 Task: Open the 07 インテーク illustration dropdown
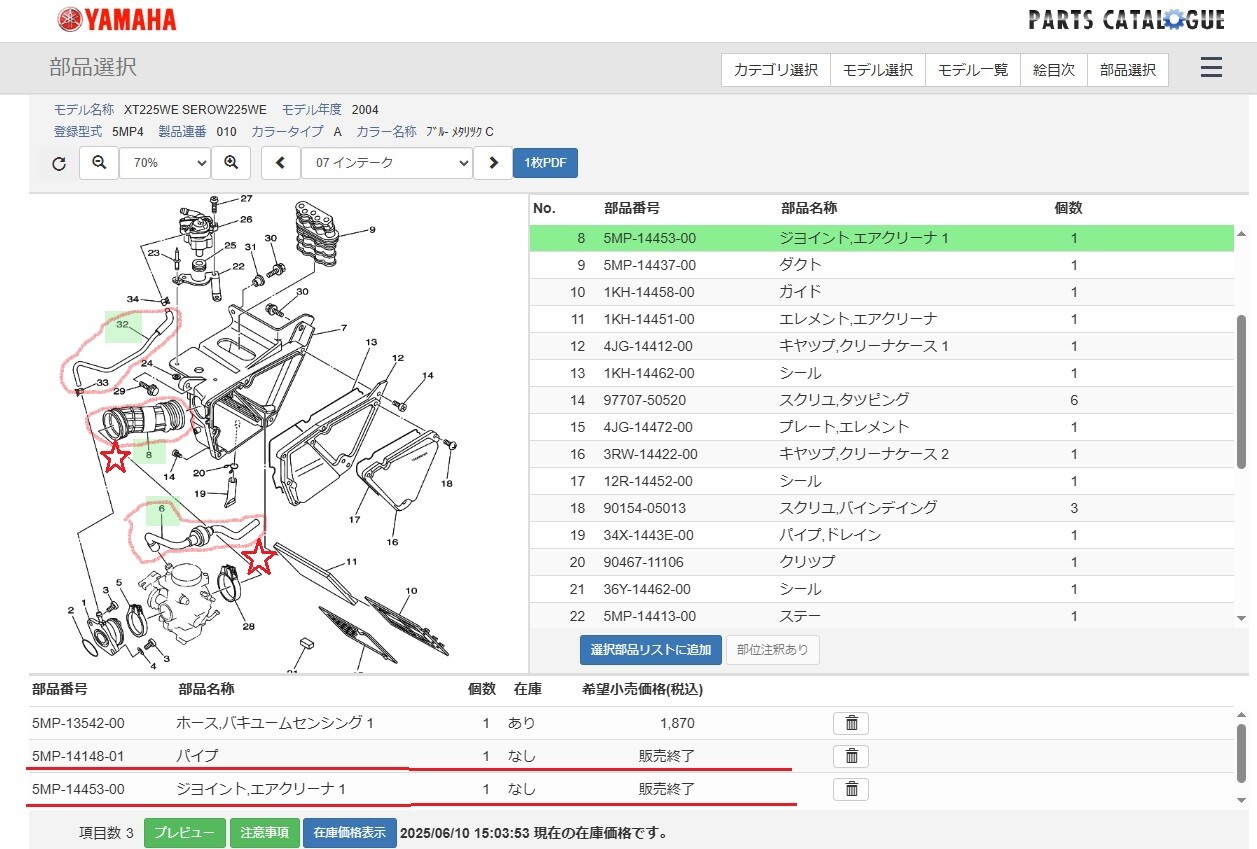coord(387,163)
